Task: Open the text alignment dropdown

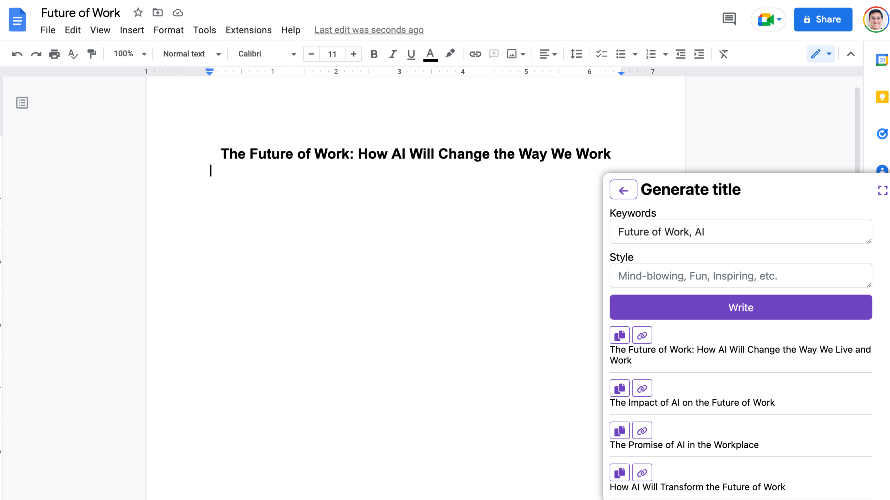Action: point(548,54)
